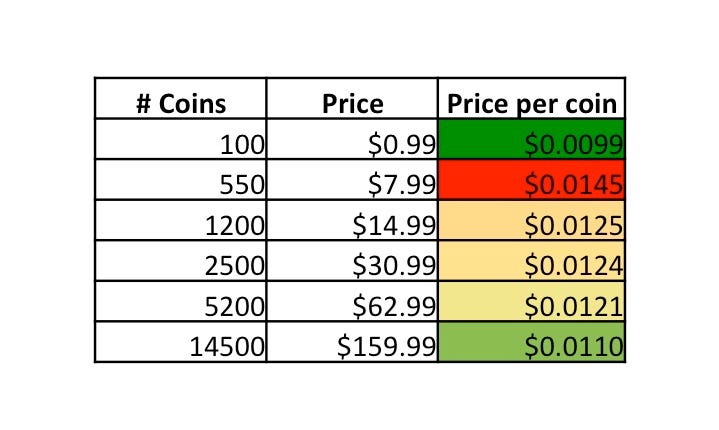Select the 'Price' header cell

pyautogui.click(x=352, y=99)
